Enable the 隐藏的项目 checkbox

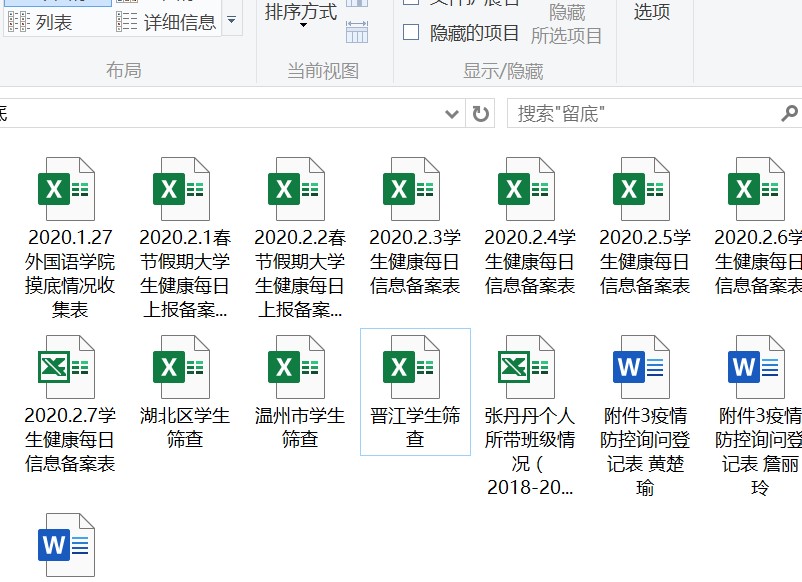tap(411, 33)
